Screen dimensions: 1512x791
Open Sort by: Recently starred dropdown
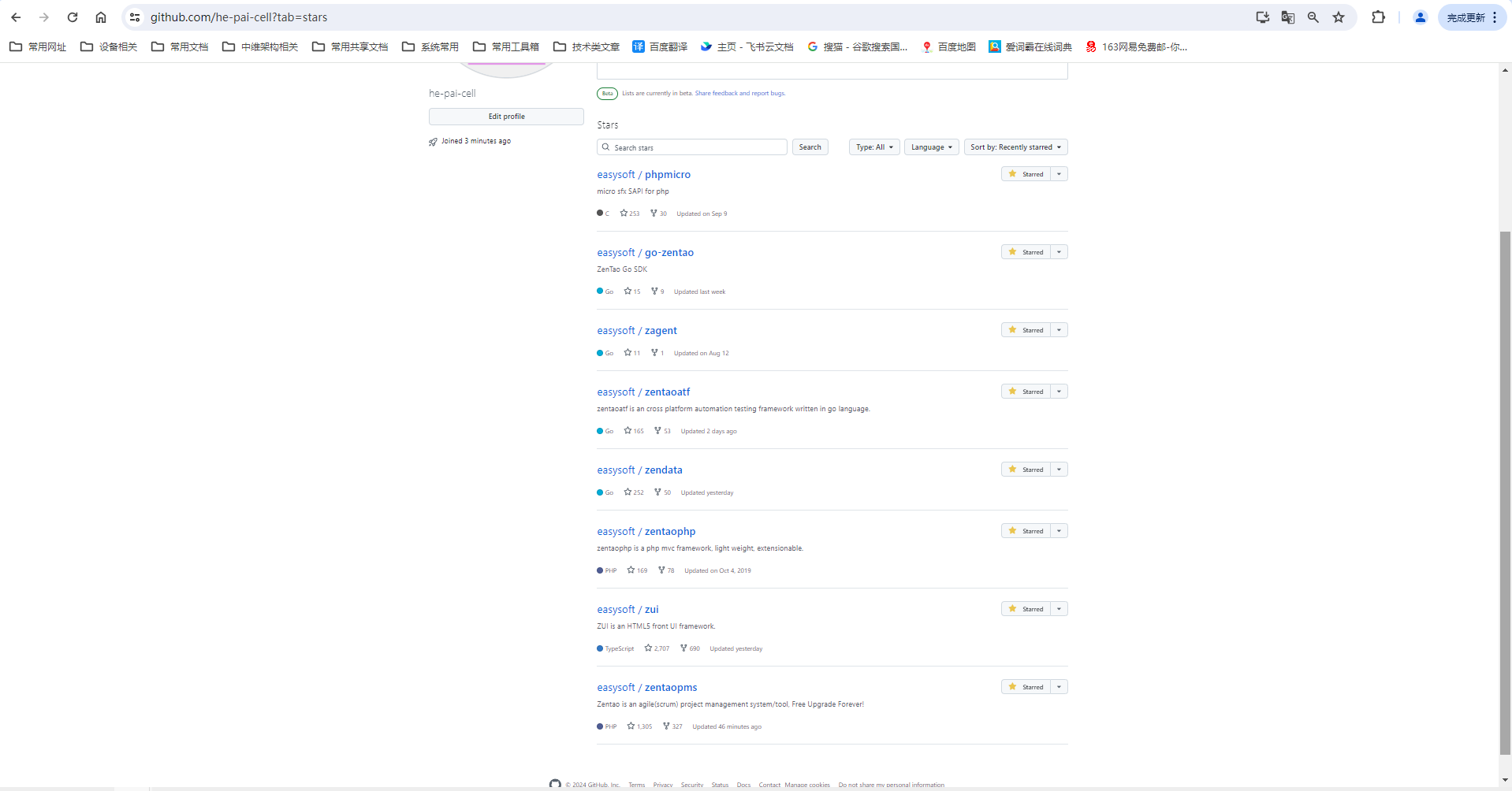pos(1016,147)
